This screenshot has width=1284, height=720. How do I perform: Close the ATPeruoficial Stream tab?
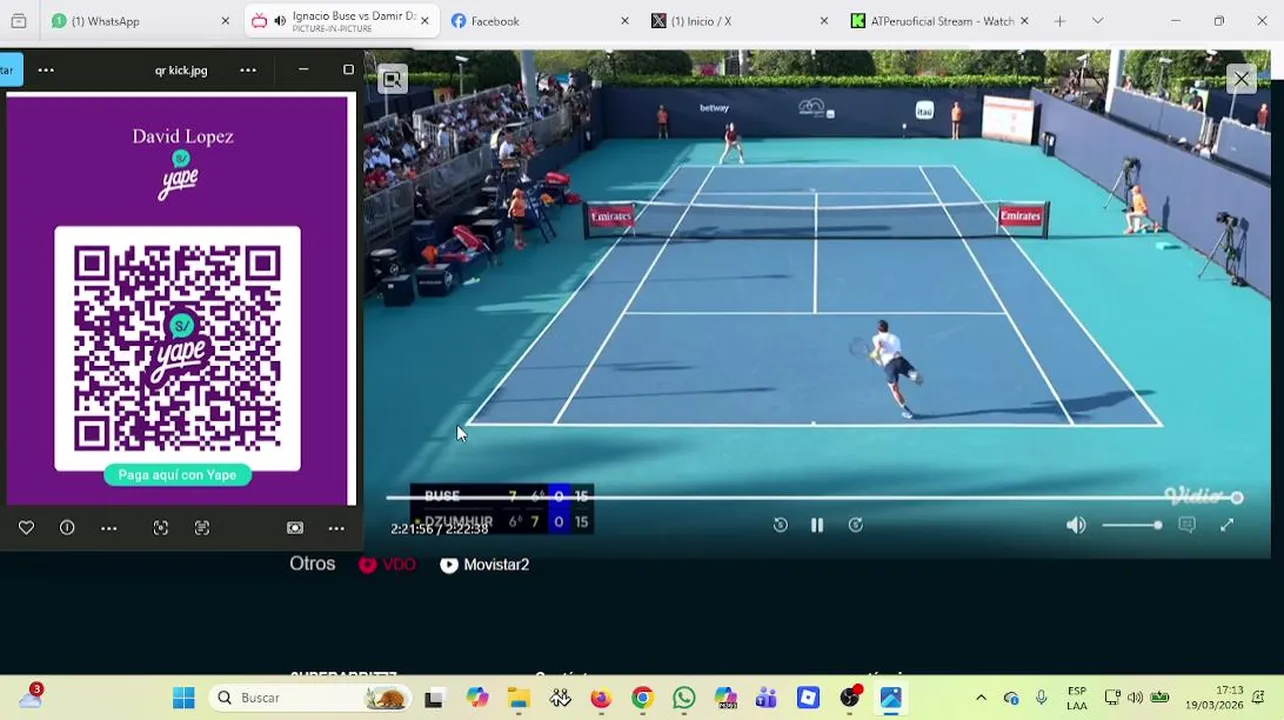[1025, 21]
